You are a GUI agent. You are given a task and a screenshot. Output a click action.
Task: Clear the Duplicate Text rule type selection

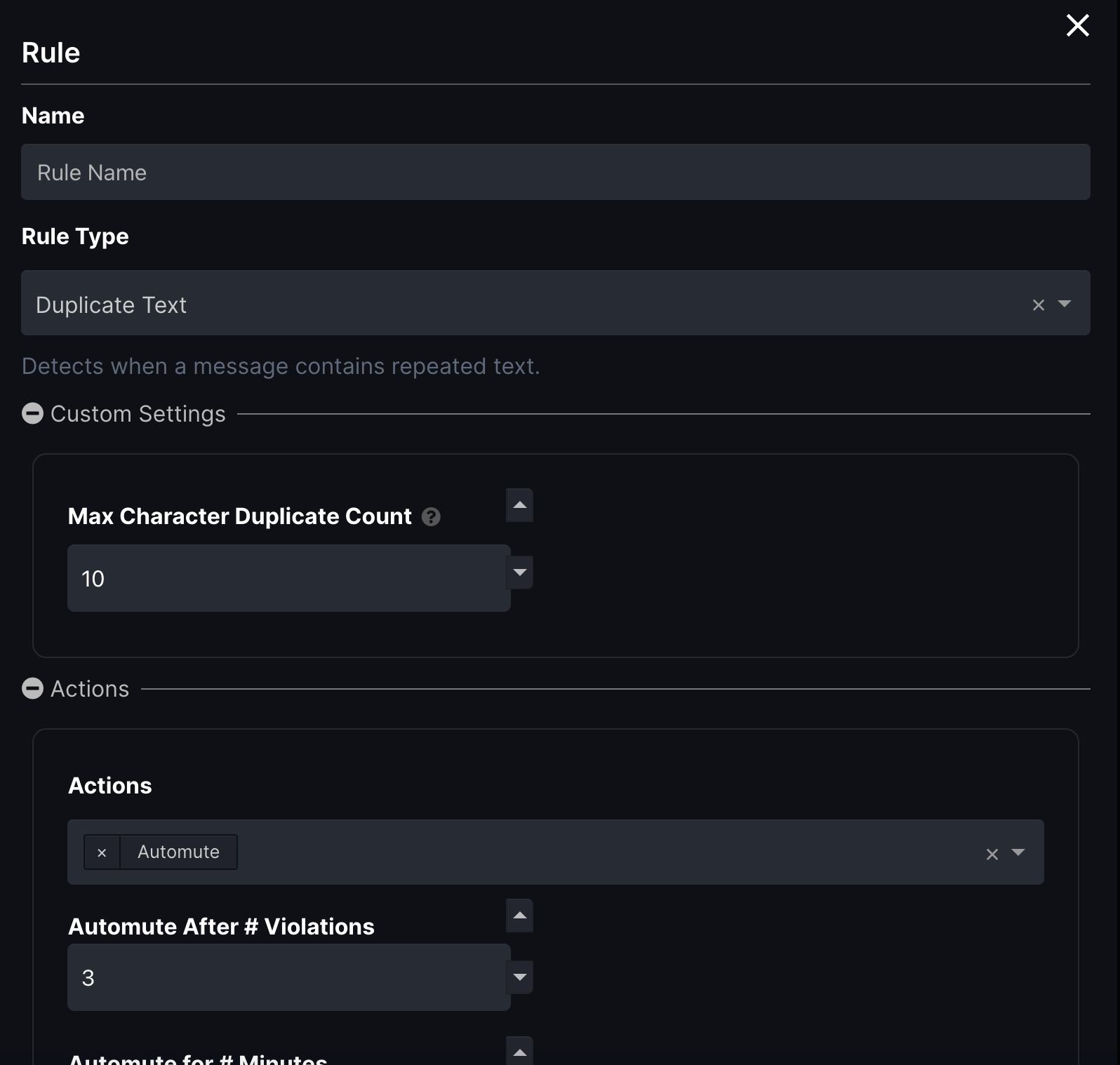pyautogui.click(x=1038, y=305)
